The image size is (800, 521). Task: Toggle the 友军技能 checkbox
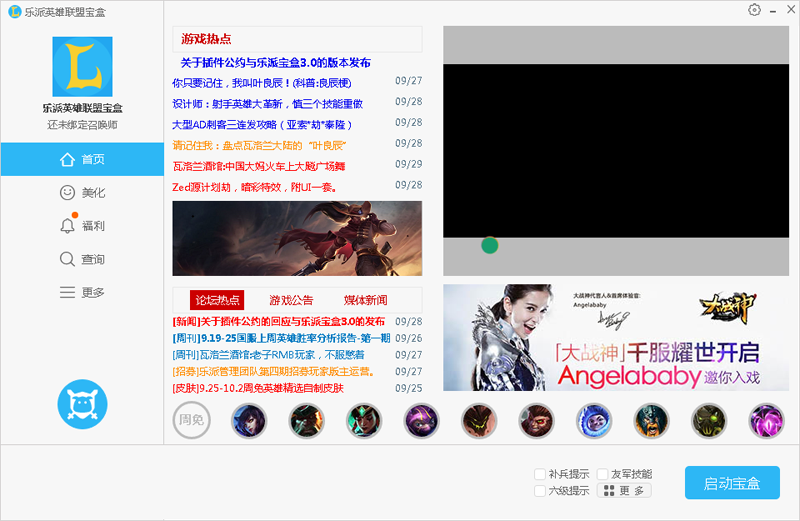pos(602,474)
